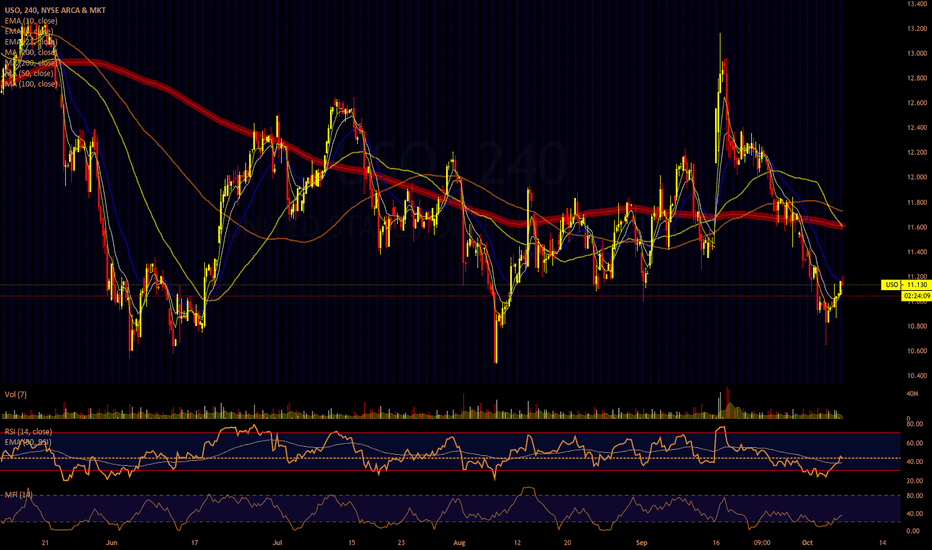Screen dimensions: 932x550
Task: Click the 13.200 price axis label
Action: click(917, 29)
